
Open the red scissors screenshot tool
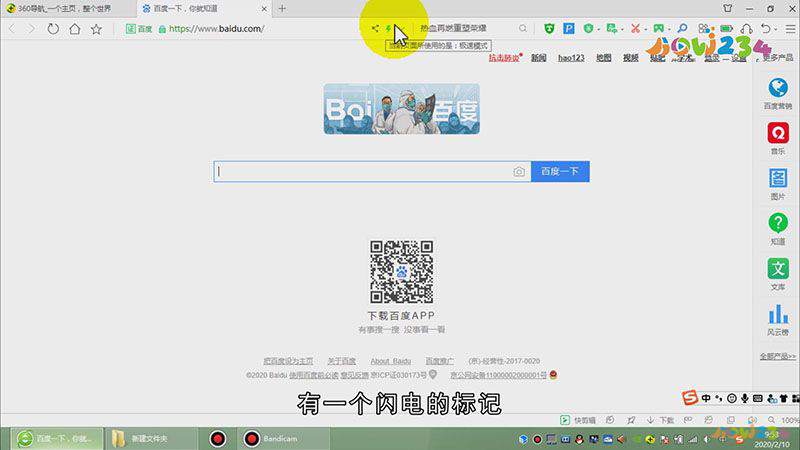(635, 29)
